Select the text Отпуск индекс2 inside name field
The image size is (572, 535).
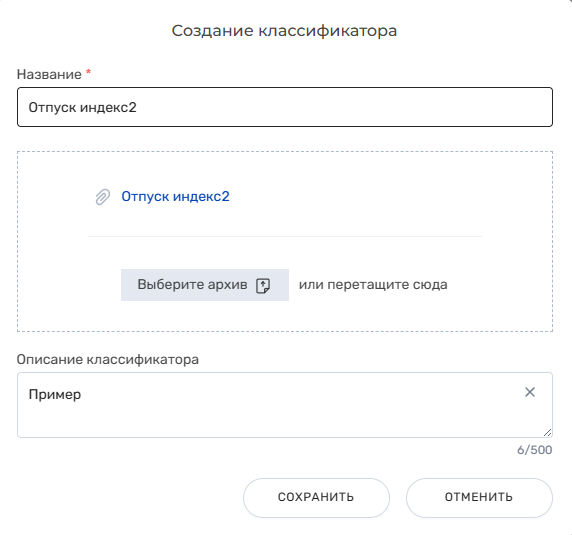point(82,108)
